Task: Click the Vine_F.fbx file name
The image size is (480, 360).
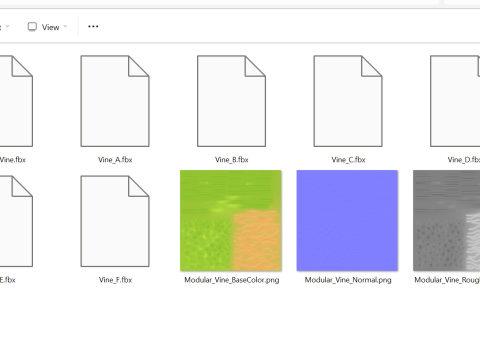Action: (115, 280)
